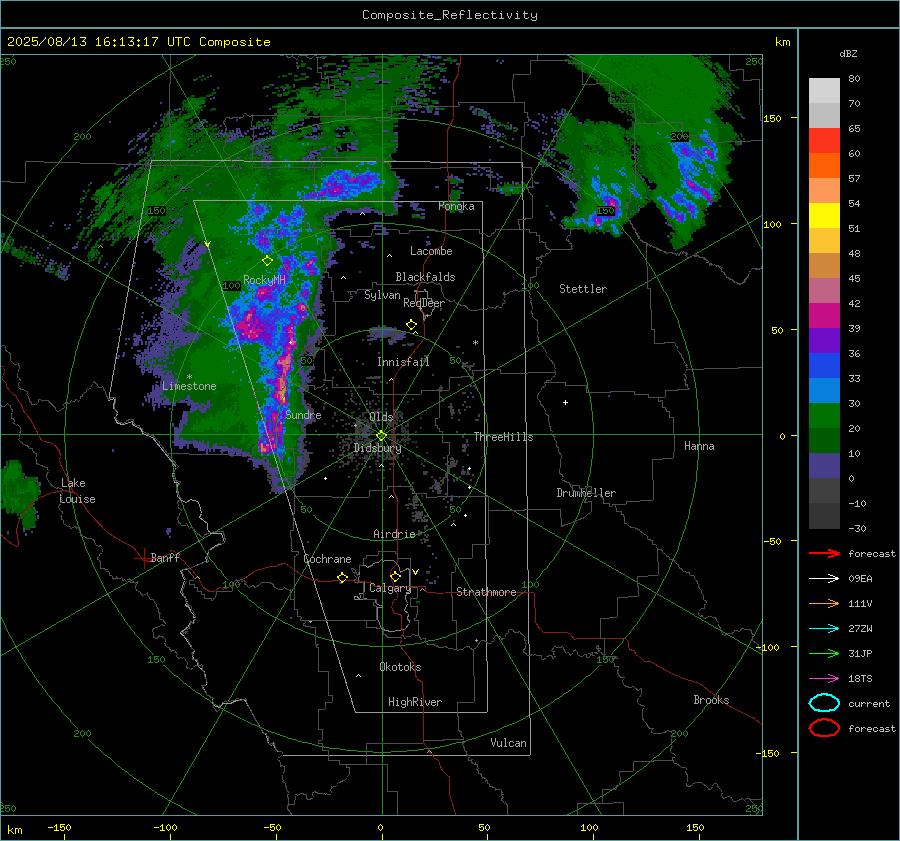Click the Lacombe label
900x841 pixels.
pyautogui.click(x=431, y=251)
